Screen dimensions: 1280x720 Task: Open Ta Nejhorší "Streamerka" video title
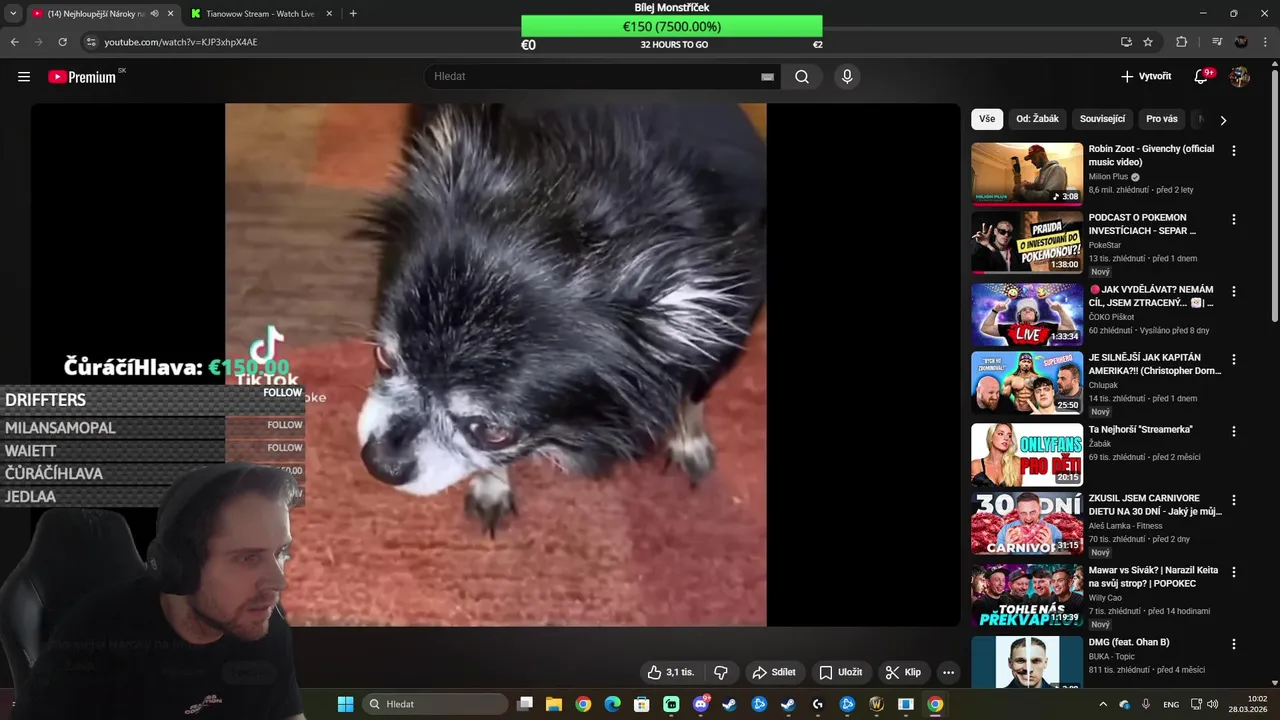1140,429
